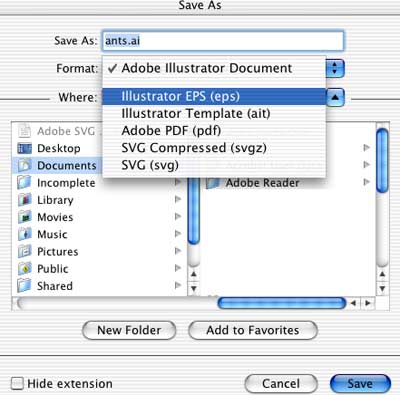Click the horizontal scrollbar thumb
This screenshot has width=400, height=395.
point(281,303)
